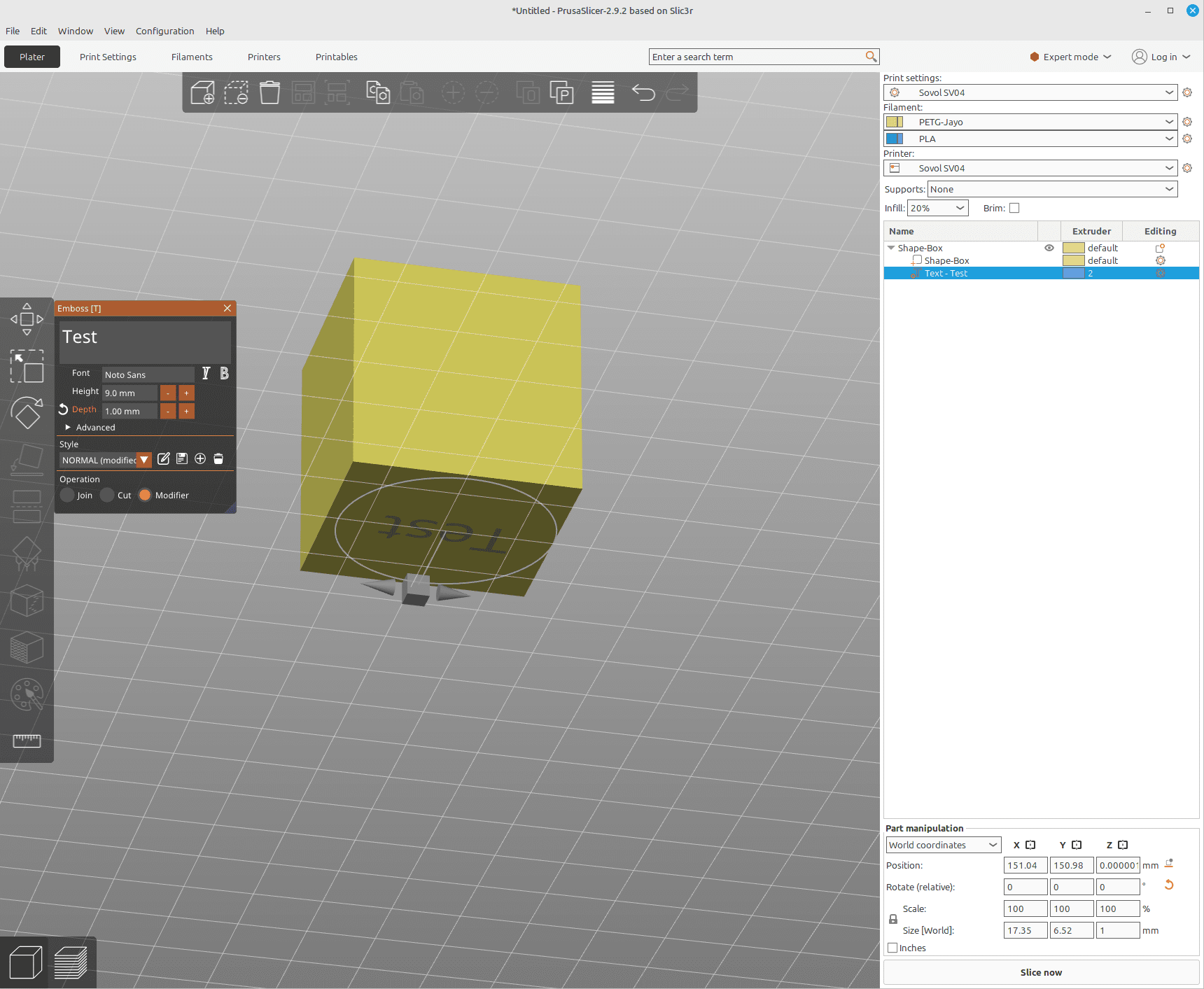Open the File menu
The width and height of the screenshot is (1204, 989).
13,31
